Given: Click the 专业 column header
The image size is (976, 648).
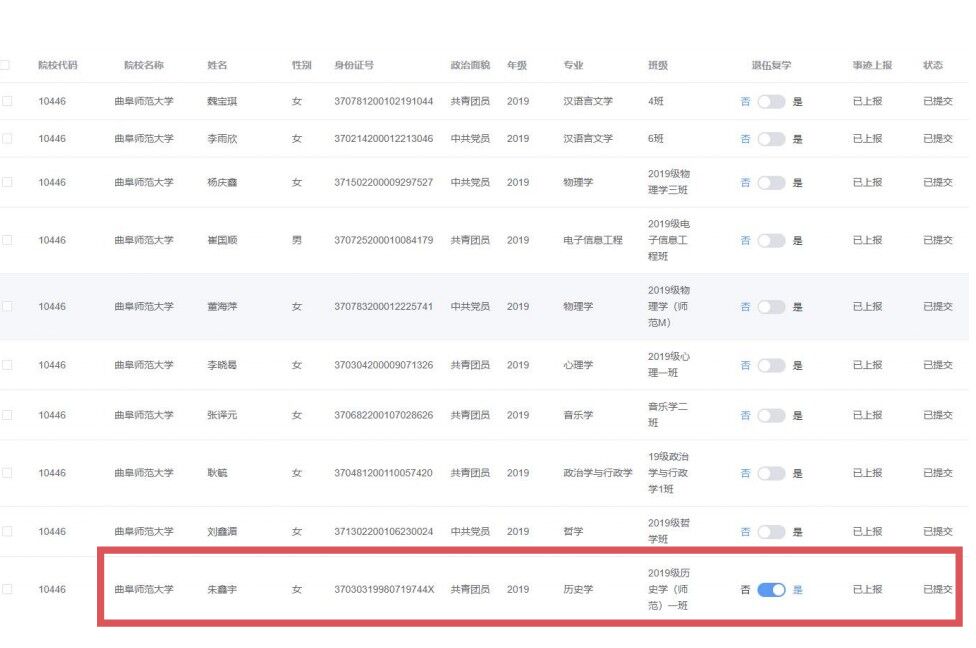Looking at the screenshot, I should [x=573, y=65].
